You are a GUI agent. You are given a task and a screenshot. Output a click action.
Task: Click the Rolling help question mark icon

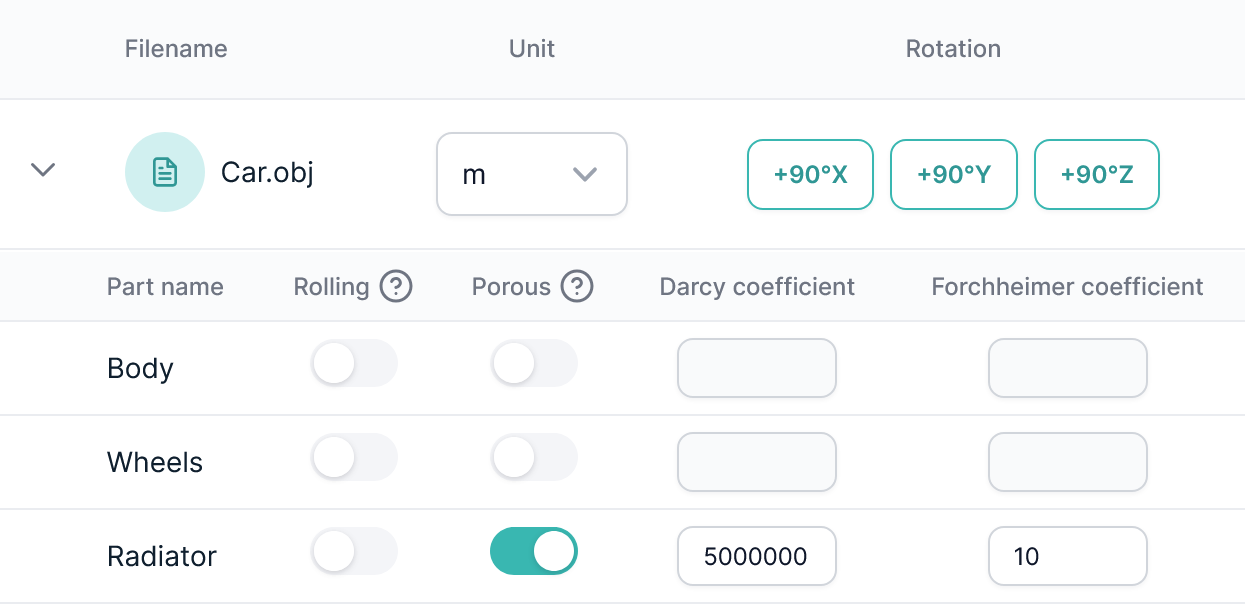point(396,287)
